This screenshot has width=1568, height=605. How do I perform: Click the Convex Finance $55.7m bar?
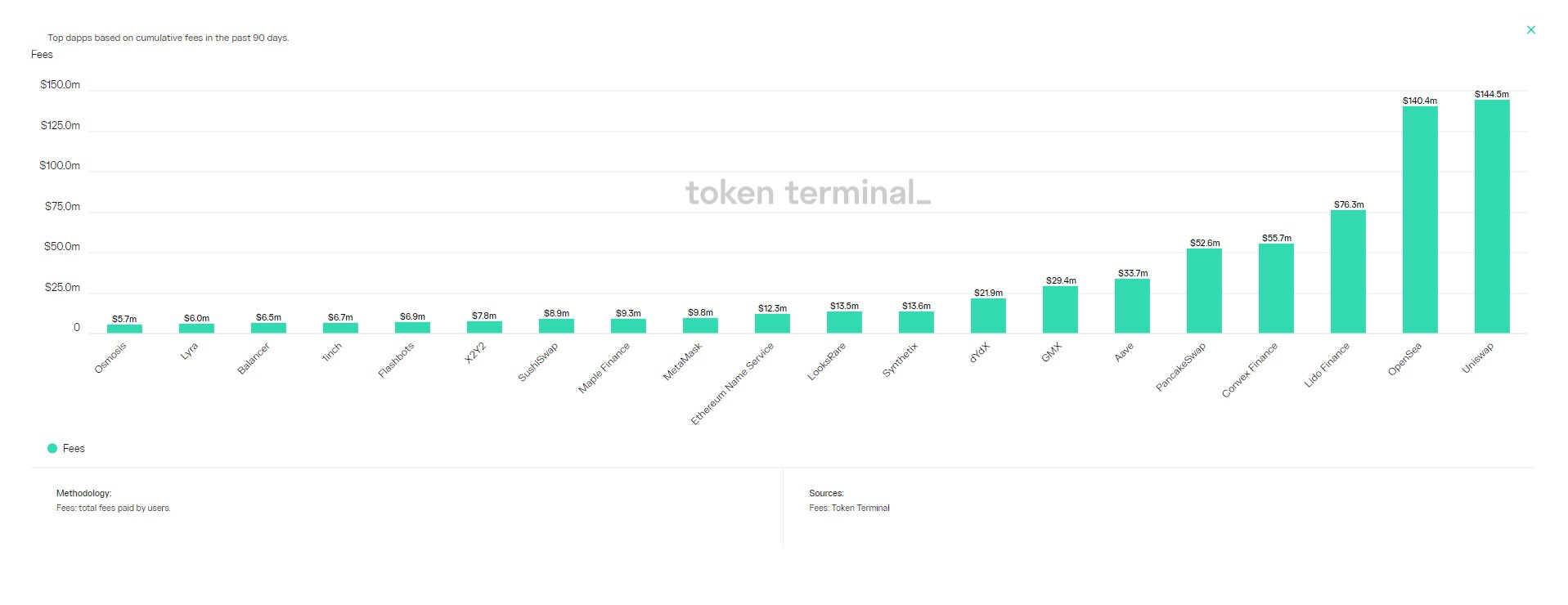[x=1275, y=289]
